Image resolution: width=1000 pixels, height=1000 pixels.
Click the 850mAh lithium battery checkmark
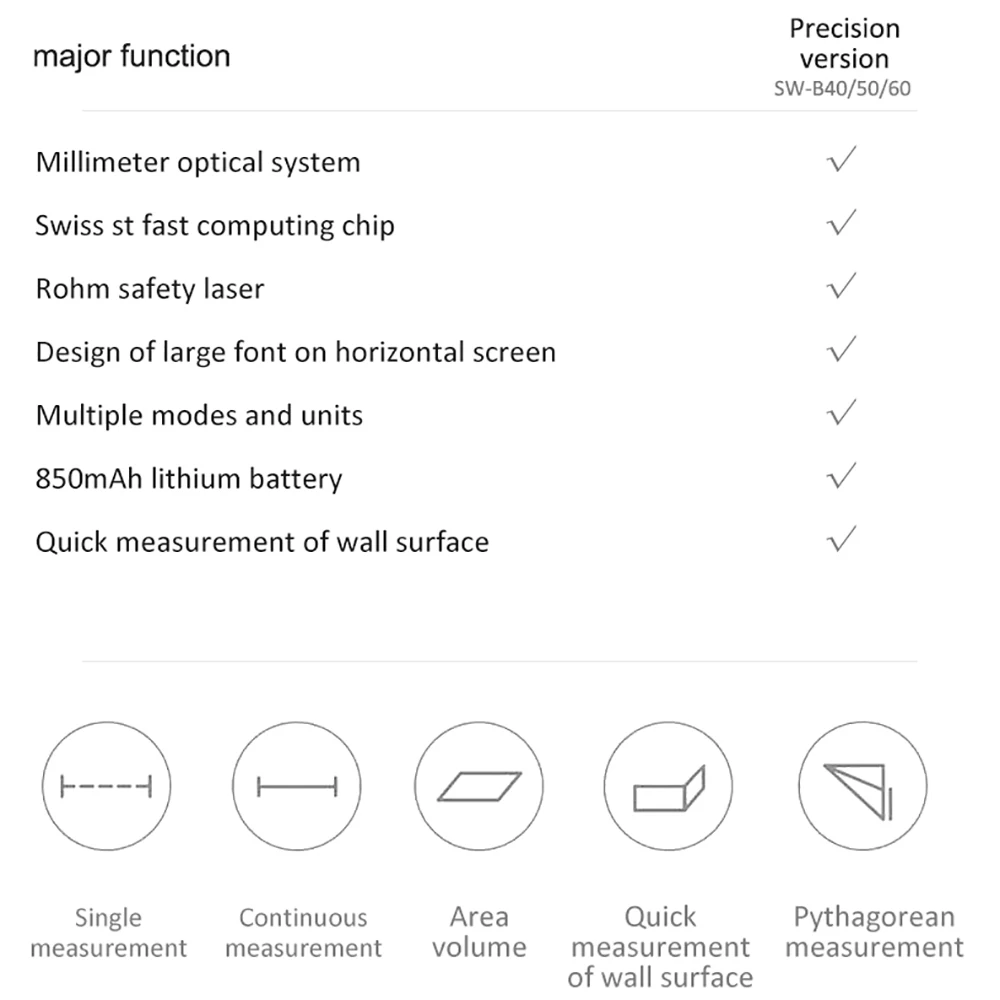(x=843, y=477)
